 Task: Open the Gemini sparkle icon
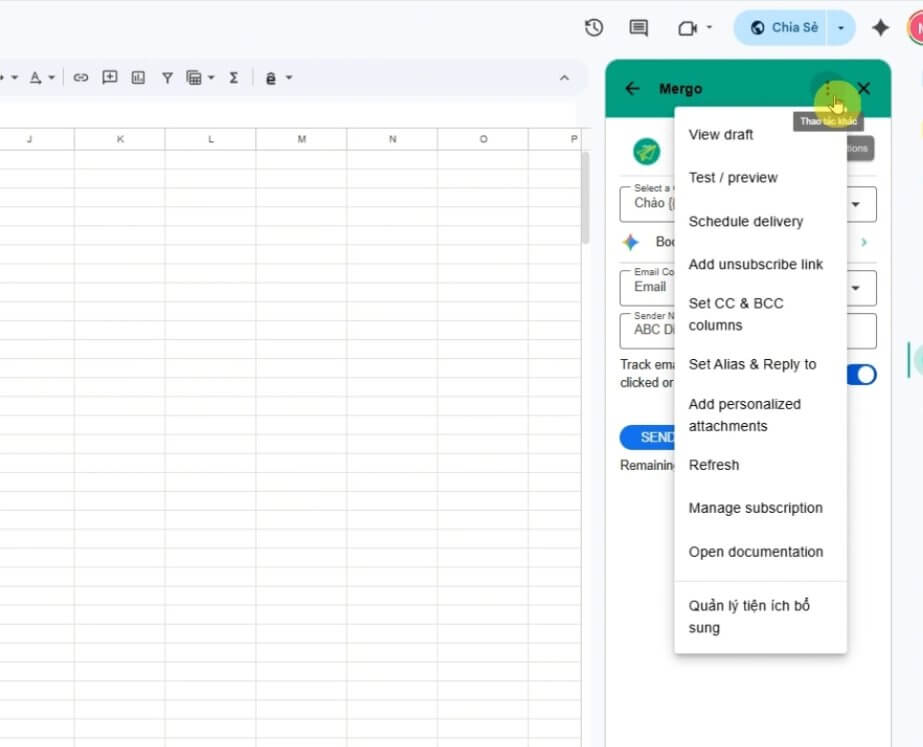pyautogui.click(x=881, y=28)
